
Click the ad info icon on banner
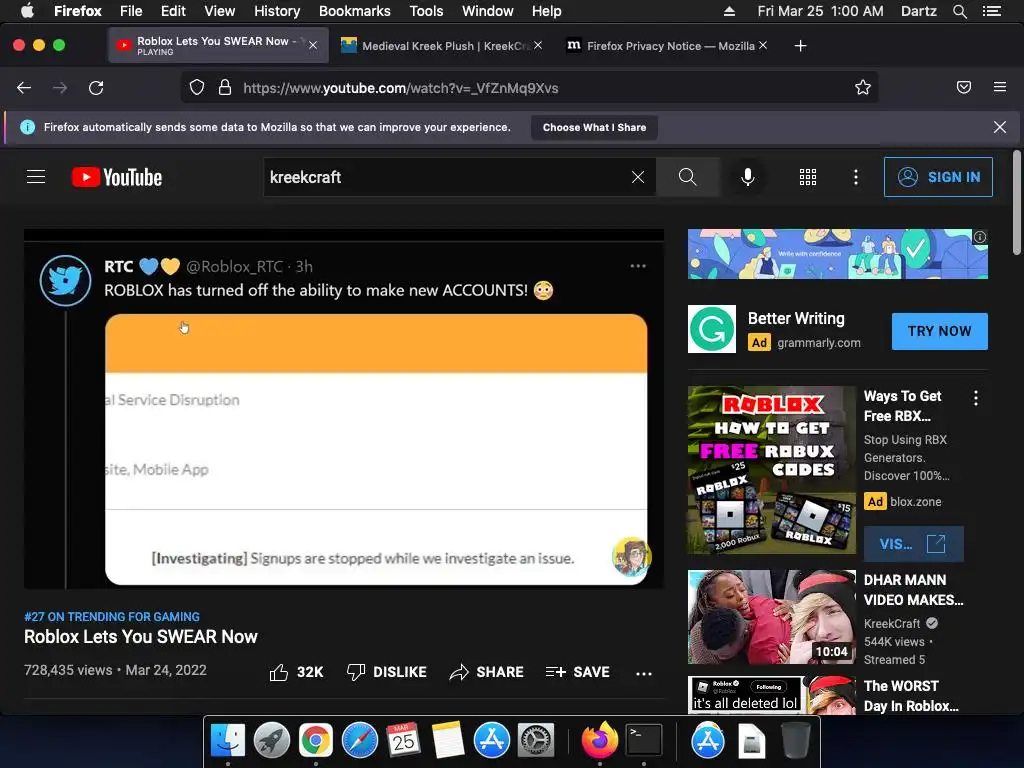(980, 237)
